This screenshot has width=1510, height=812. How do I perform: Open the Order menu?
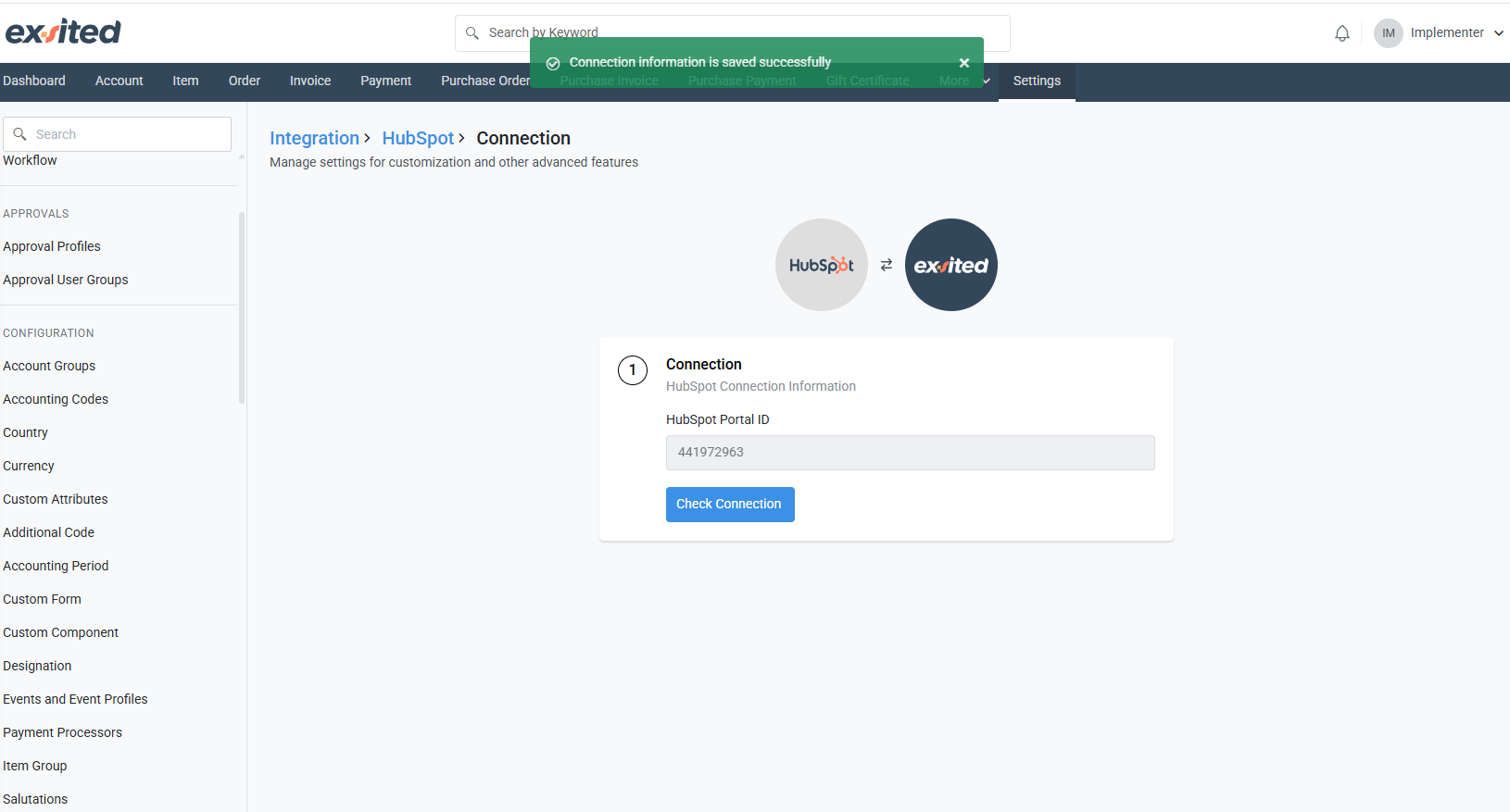point(245,81)
